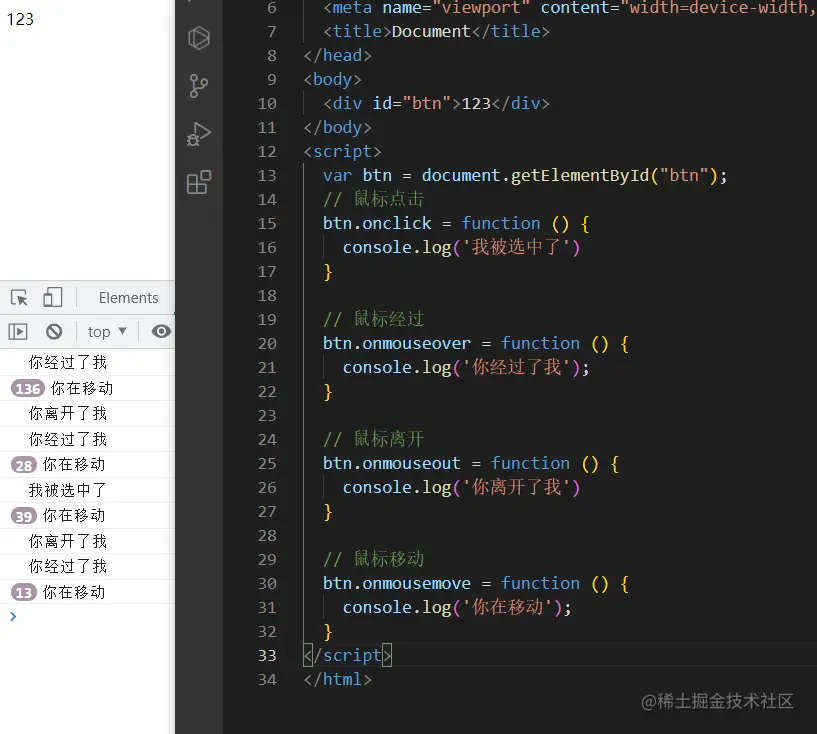This screenshot has width=817, height=734.
Task: Click 'onmouseout' on line 25
Action: point(411,464)
